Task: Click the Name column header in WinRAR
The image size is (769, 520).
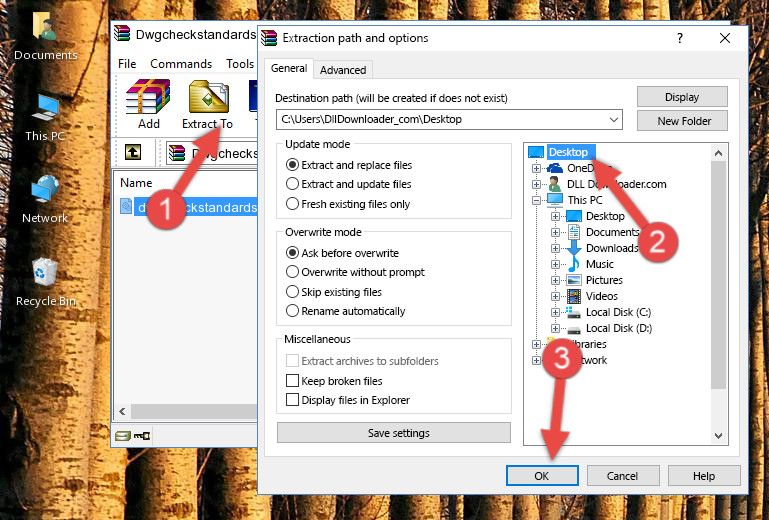Action: [x=136, y=183]
